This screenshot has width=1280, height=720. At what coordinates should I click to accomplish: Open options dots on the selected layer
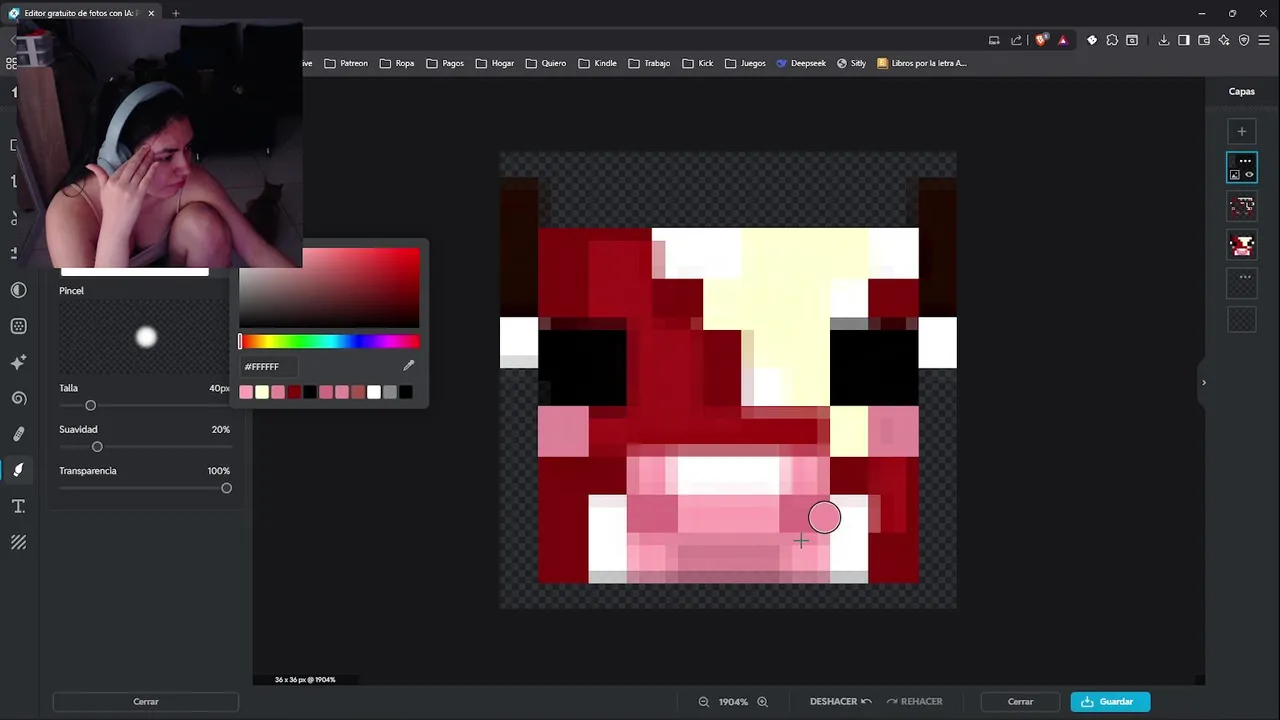pos(1245,161)
